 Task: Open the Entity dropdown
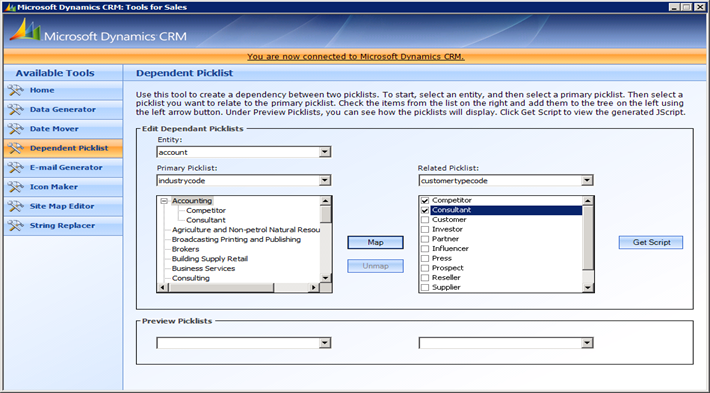pos(325,152)
